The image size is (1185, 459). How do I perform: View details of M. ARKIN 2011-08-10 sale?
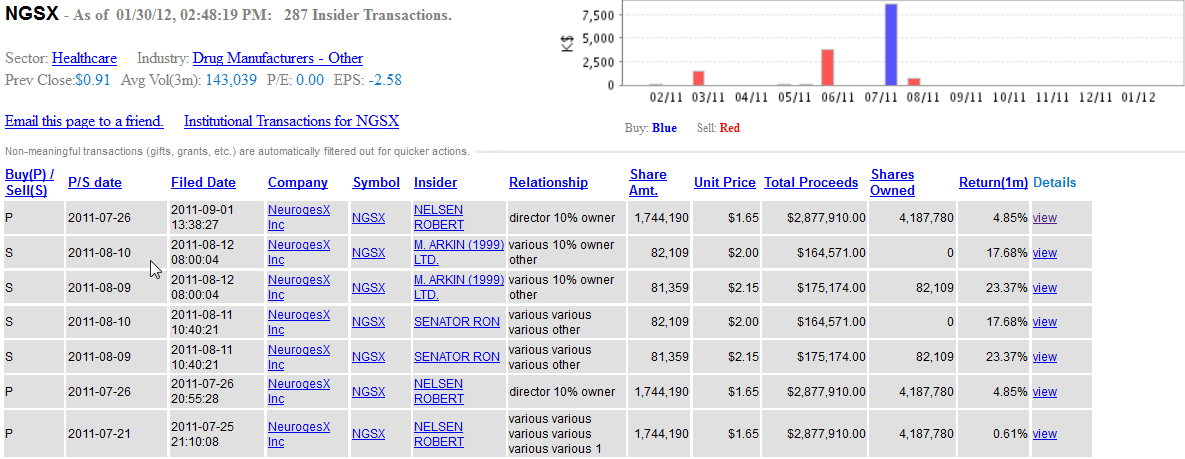pos(1044,253)
